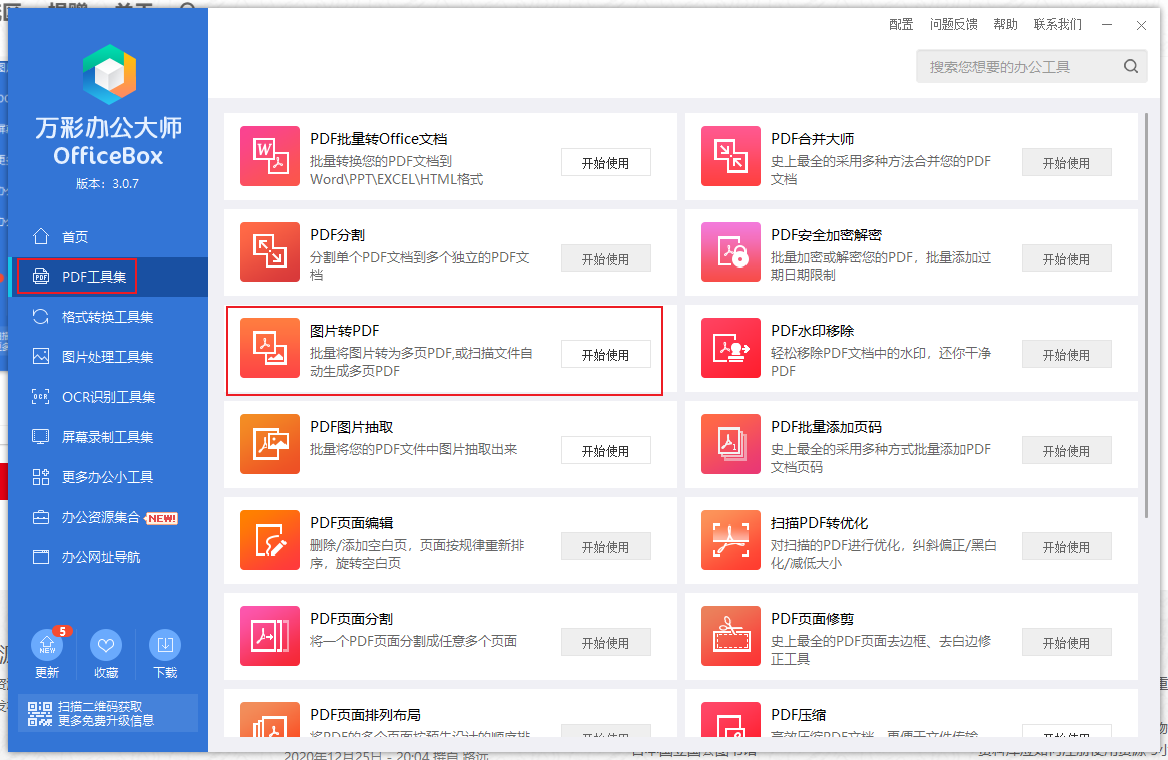The image size is (1168, 760).
Task: Click the PDF页面分割 tool icon
Action: [x=270, y=636]
